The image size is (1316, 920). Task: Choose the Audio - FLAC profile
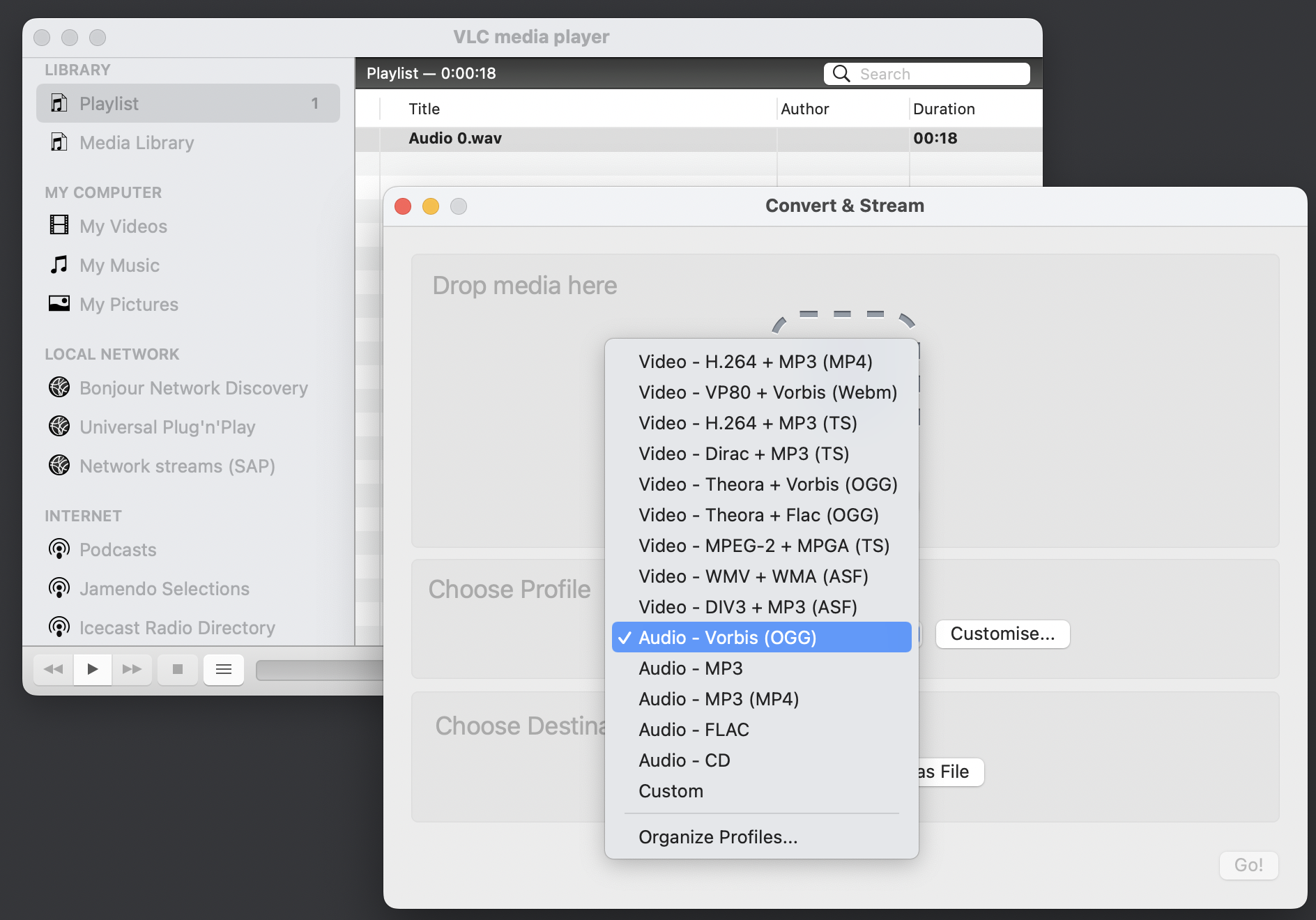(762, 730)
